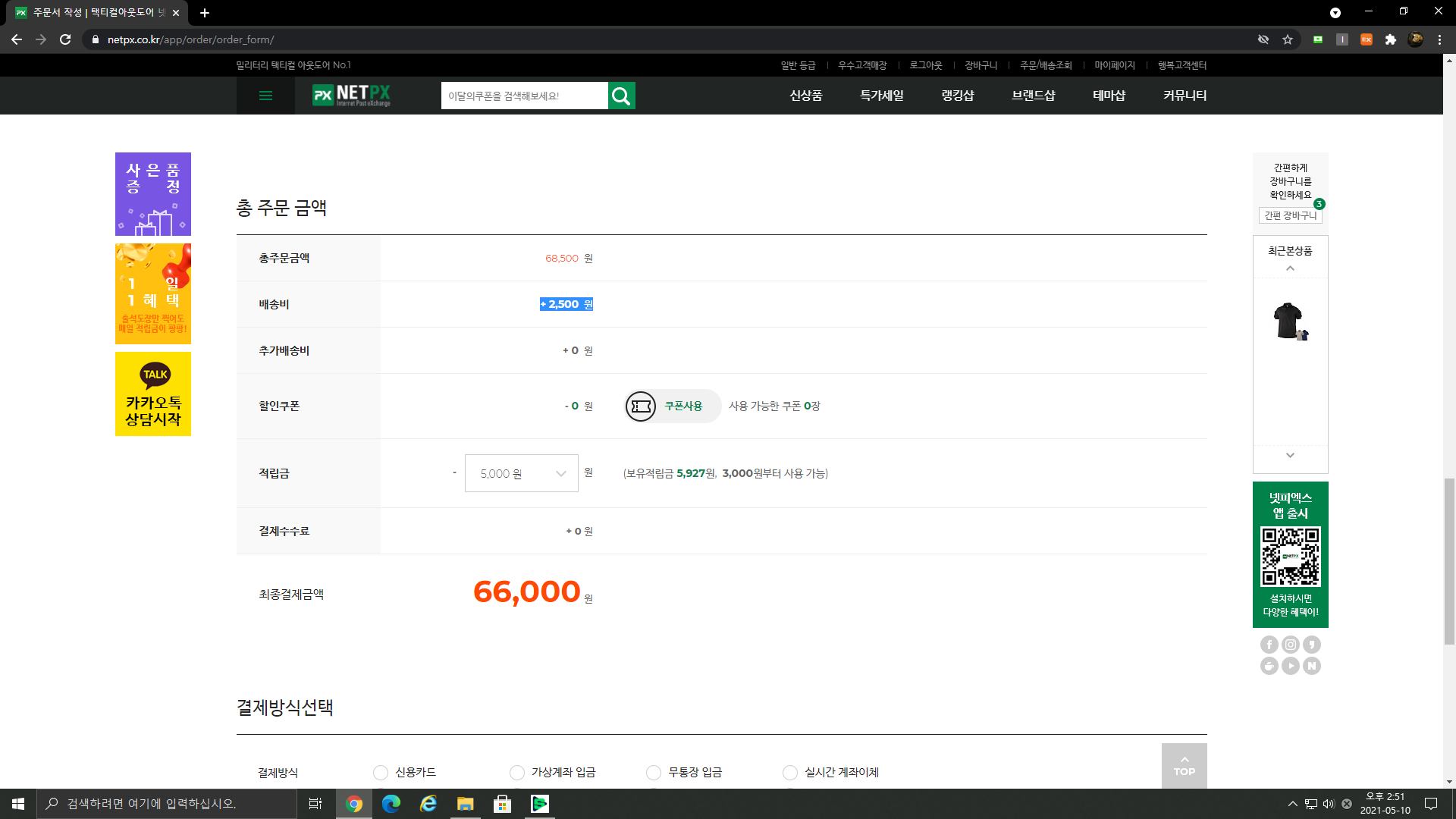Open the Instagram social icon
Image resolution: width=1456 pixels, height=819 pixels.
tap(1291, 645)
